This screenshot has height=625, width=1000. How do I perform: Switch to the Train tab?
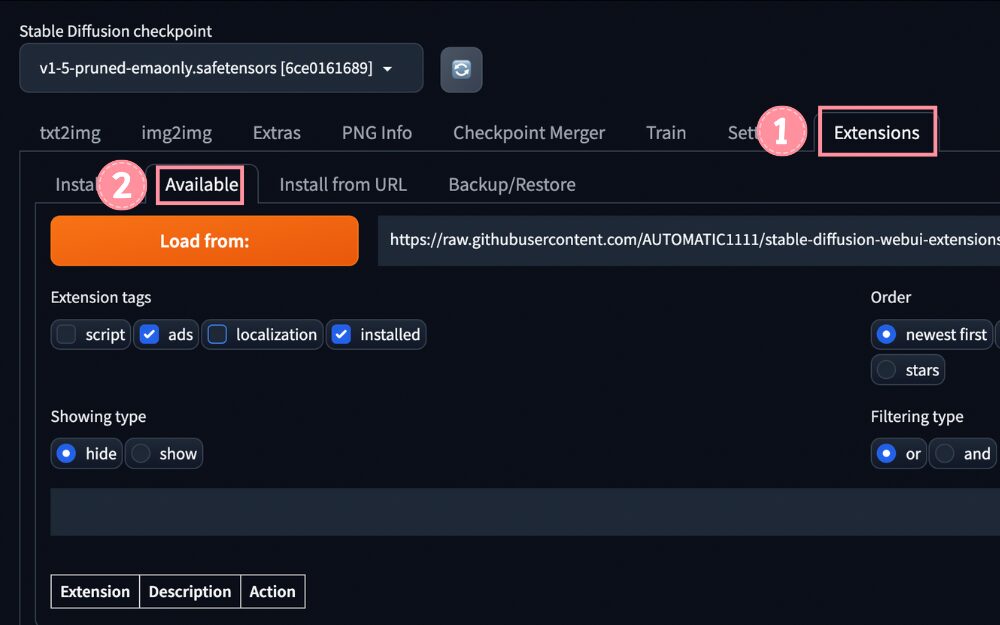pos(666,133)
